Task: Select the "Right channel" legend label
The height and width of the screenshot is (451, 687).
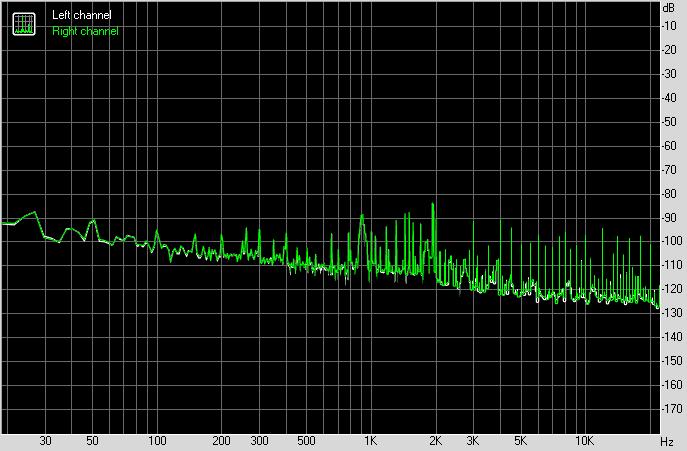Action: 85,31
